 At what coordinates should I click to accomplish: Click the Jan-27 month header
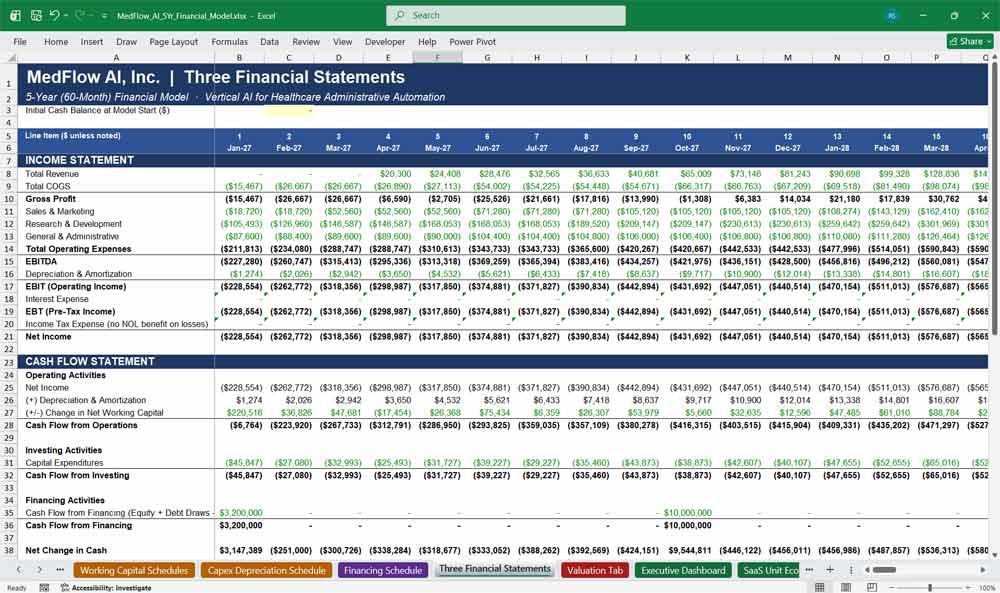(x=239, y=148)
